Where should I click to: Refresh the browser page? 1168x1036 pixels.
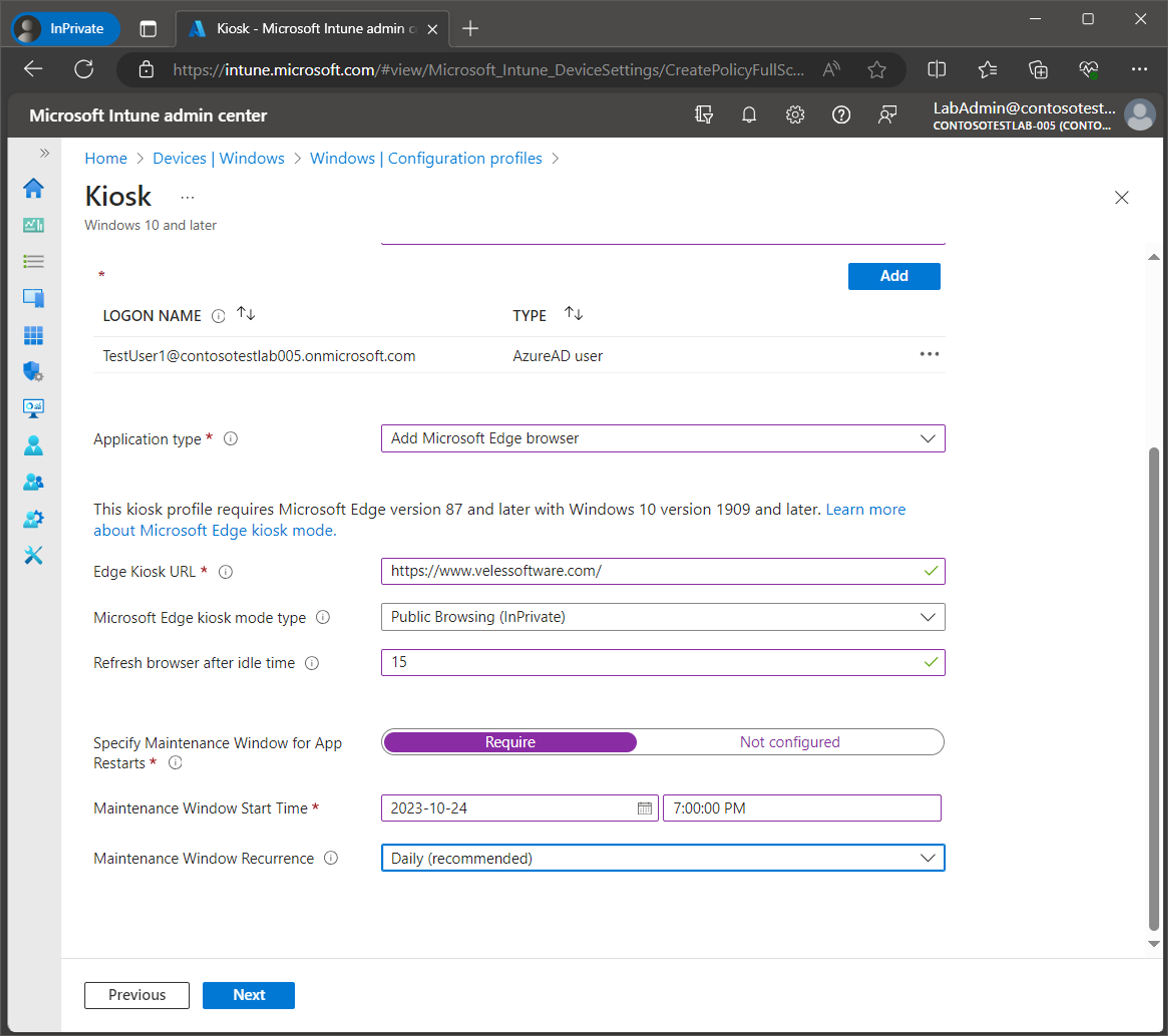84,69
